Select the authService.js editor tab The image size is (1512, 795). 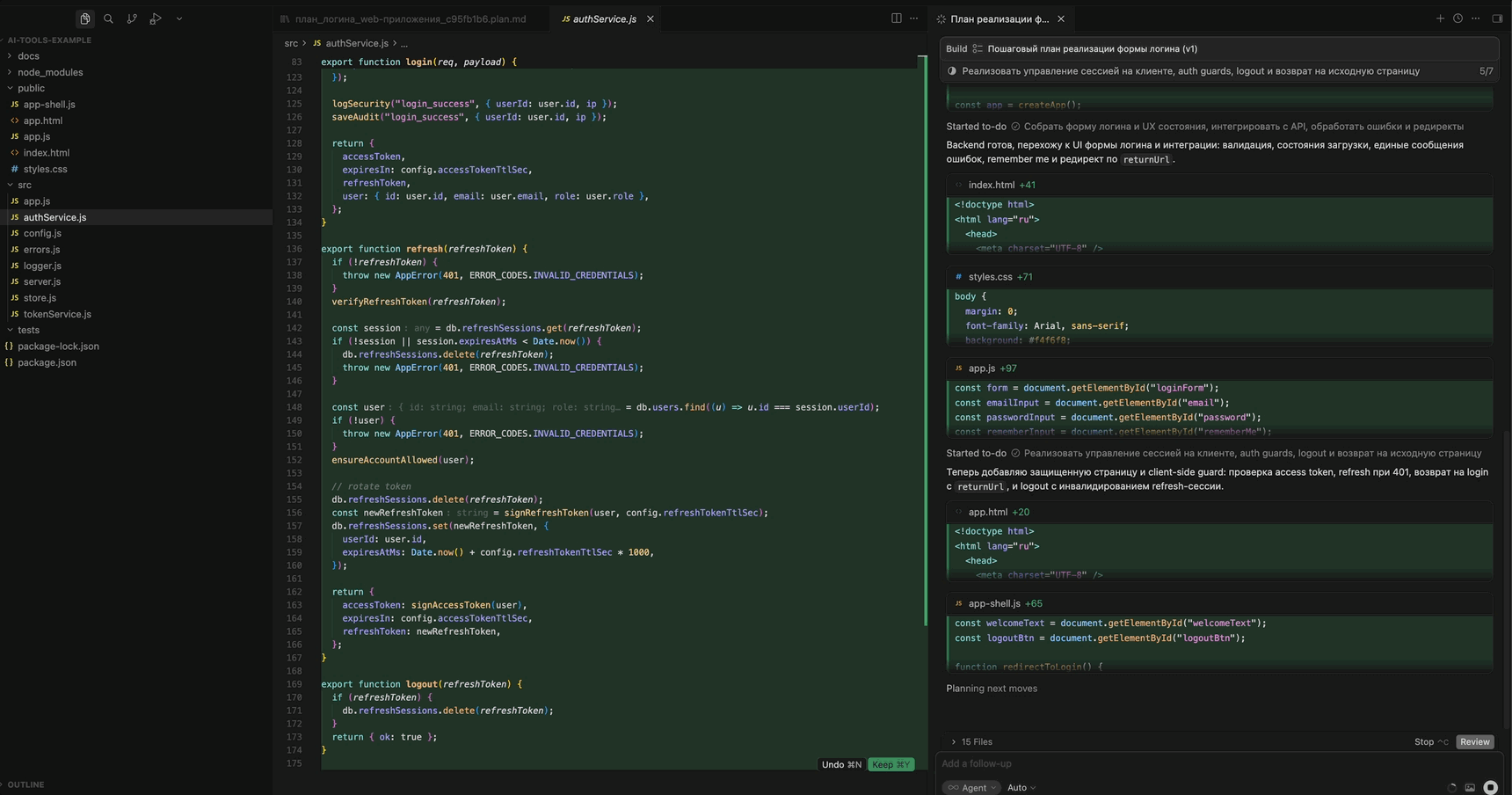[x=605, y=18]
